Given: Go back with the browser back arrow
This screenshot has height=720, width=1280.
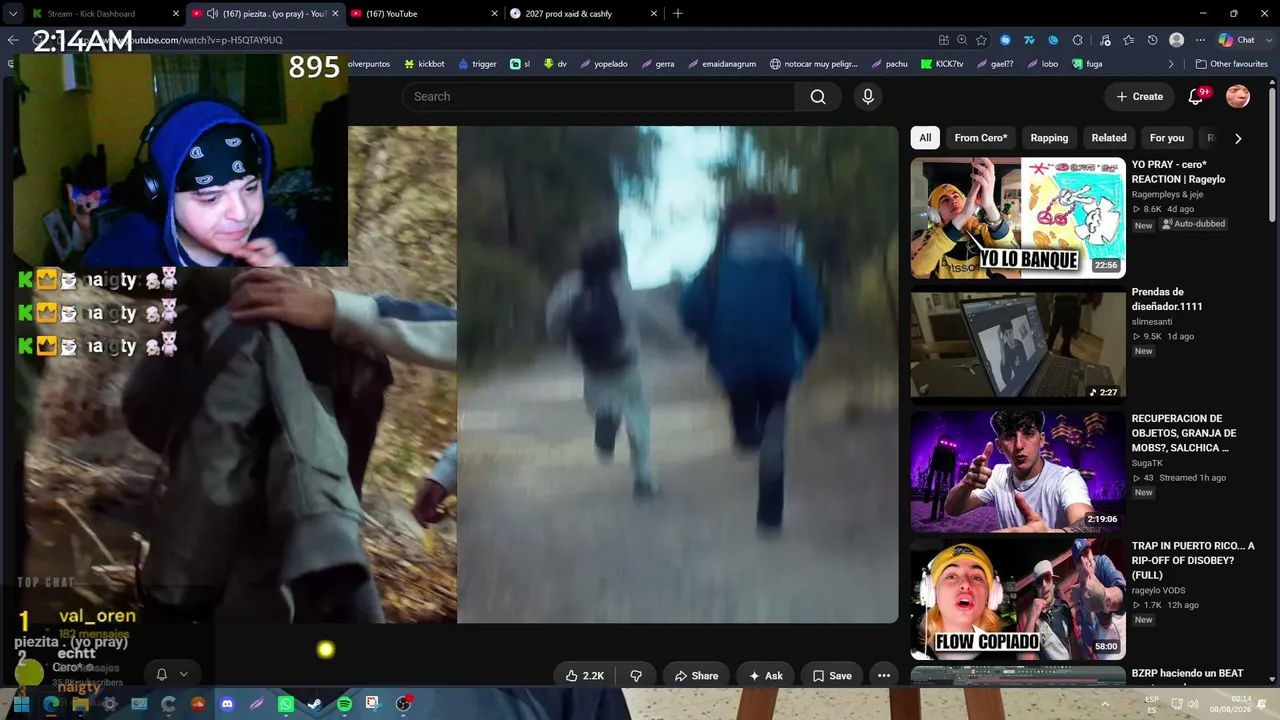Looking at the screenshot, I should point(13,40).
